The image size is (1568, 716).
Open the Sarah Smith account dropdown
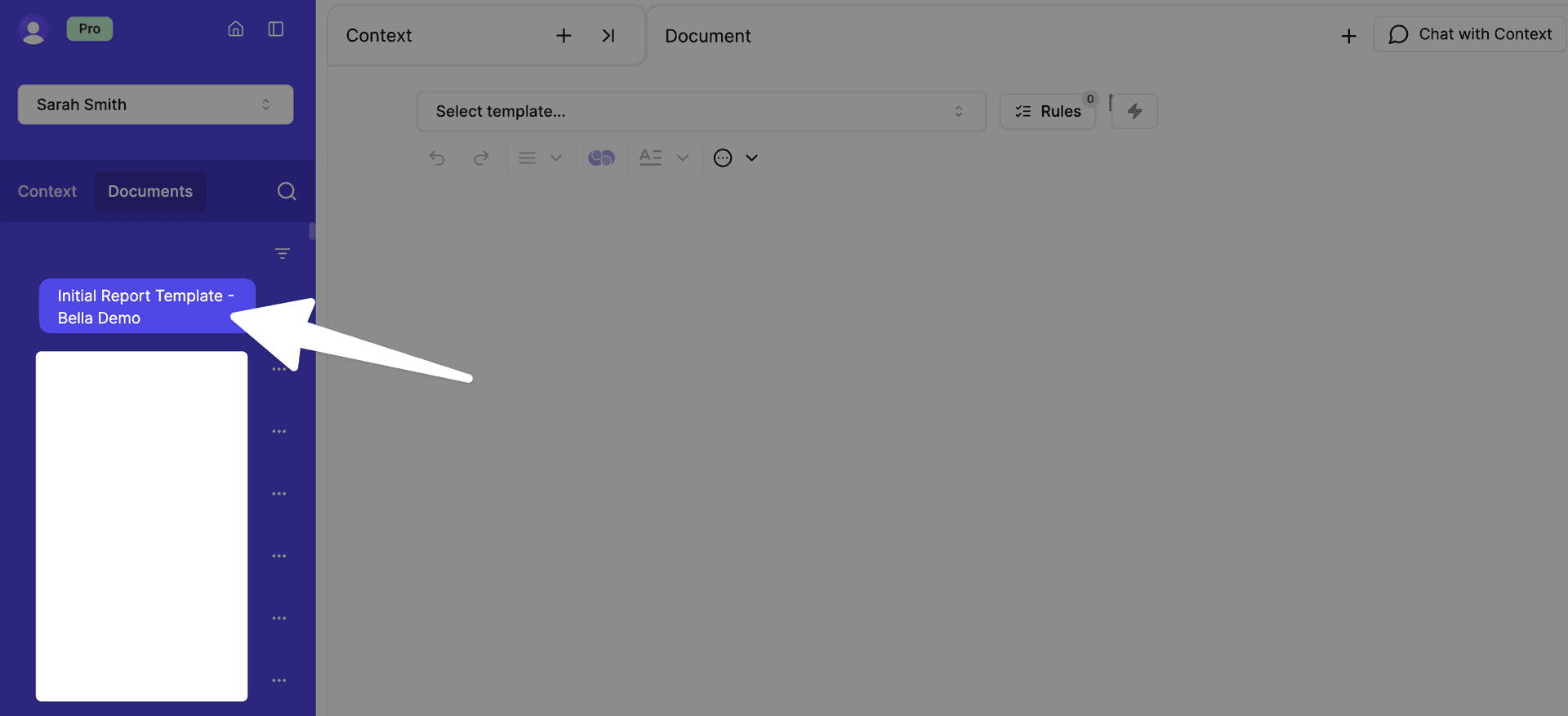point(155,105)
